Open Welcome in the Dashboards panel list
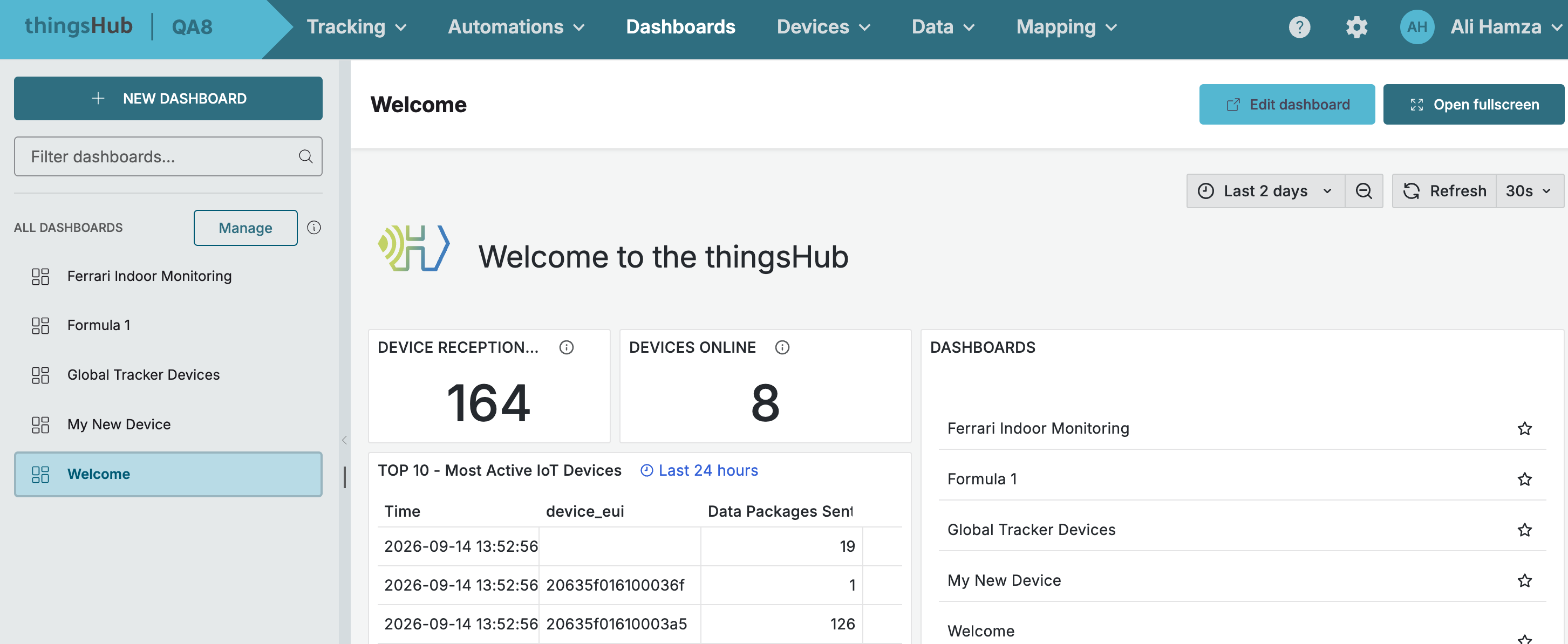The height and width of the screenshot is (644, 1568). pyautogui.click(x=980, y=631)
